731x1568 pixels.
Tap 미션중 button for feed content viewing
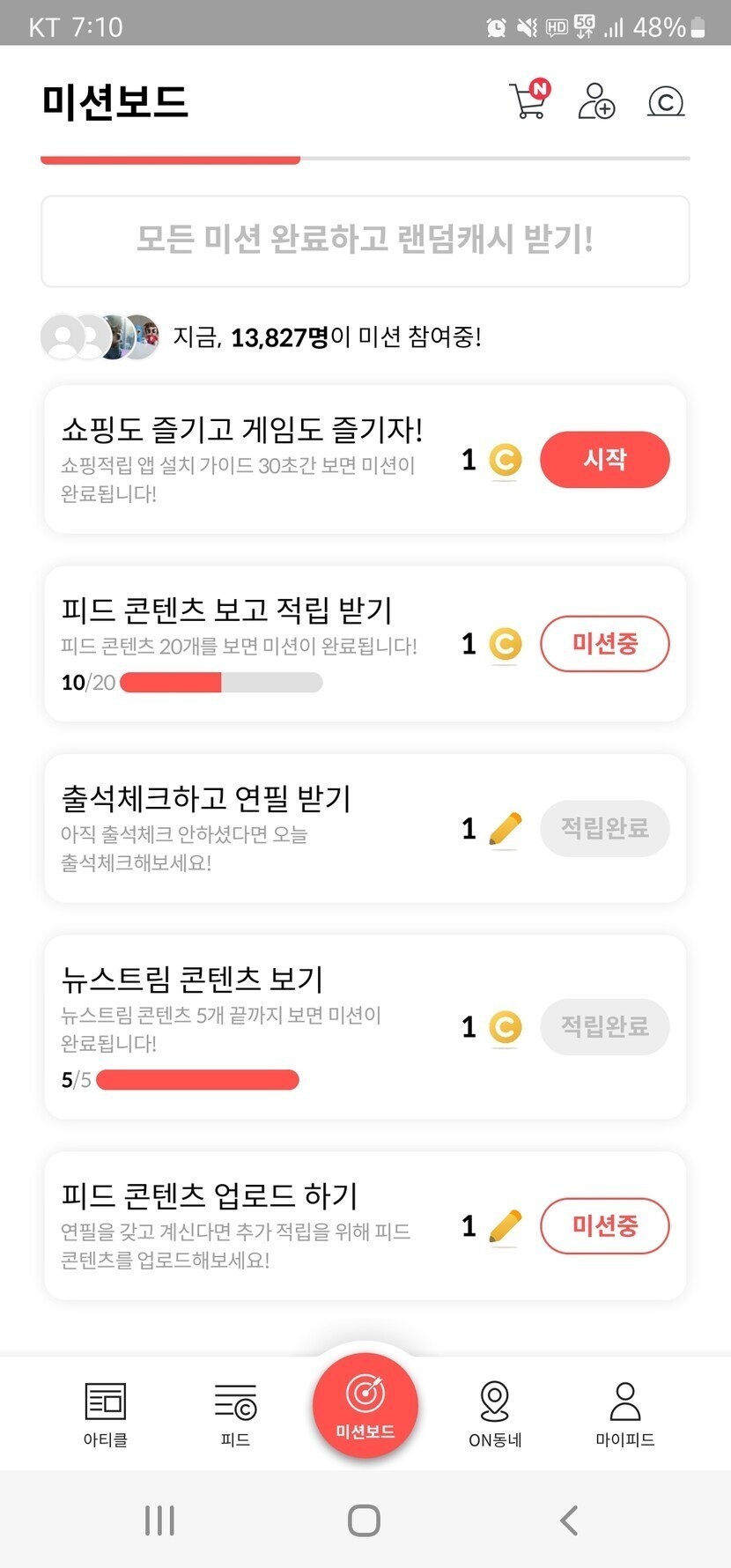(604, 644)
